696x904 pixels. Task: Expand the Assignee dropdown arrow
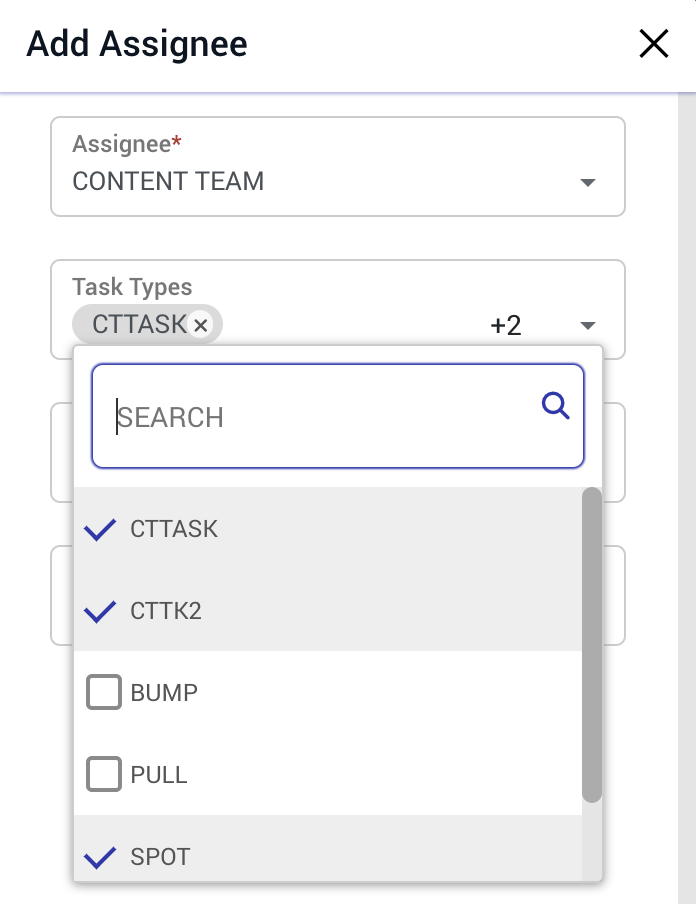click(588, 183)
